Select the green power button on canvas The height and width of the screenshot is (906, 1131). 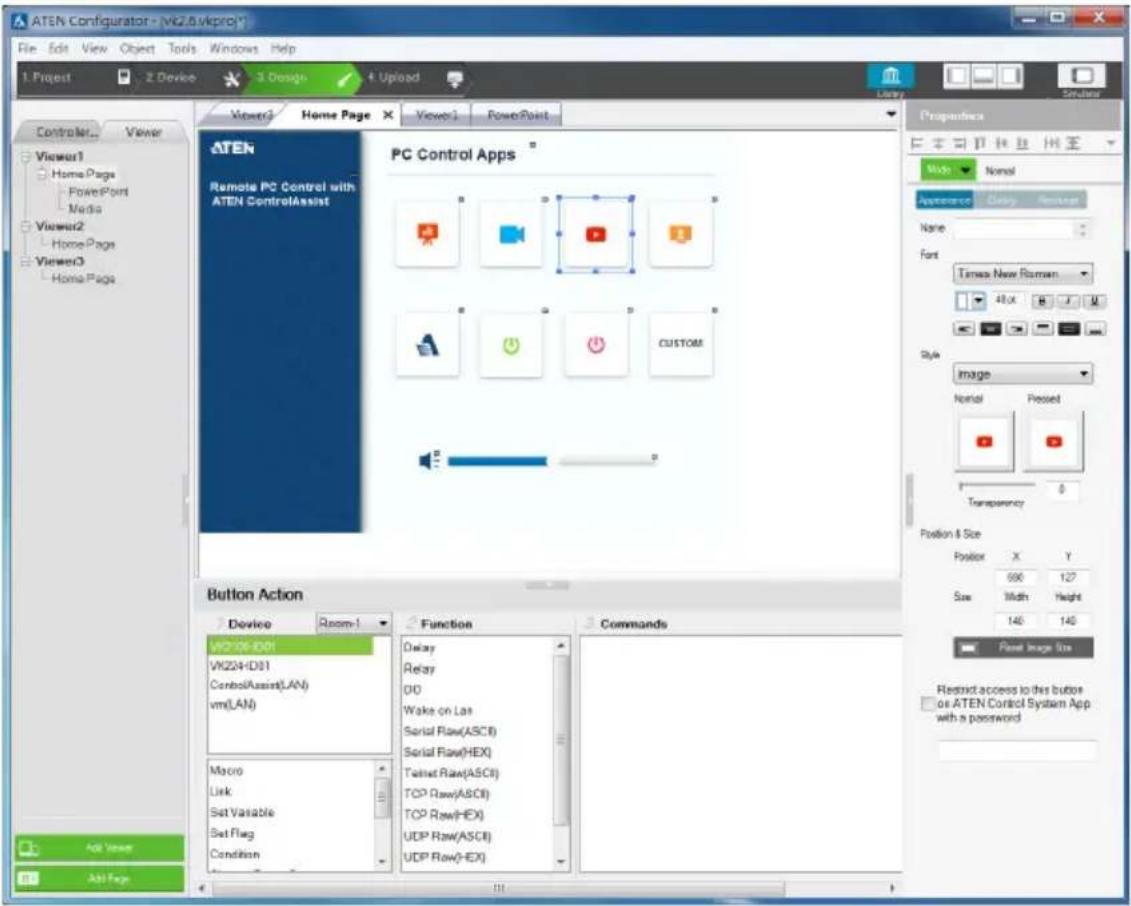[511, 345]
